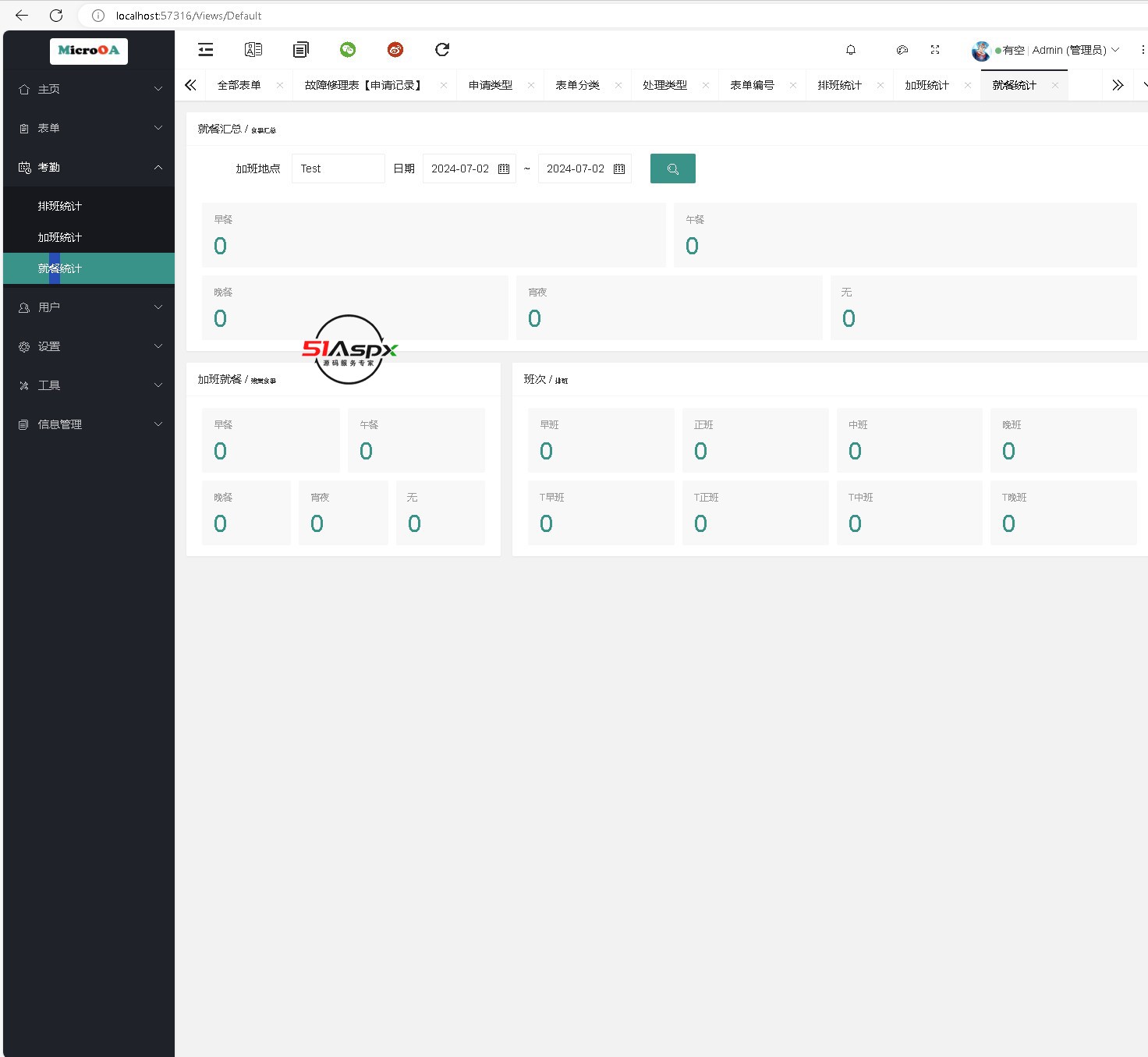Select 排班统计 in the sidebar
The width and height of the screenshot is (1148, 1057).
click(89, 206)
